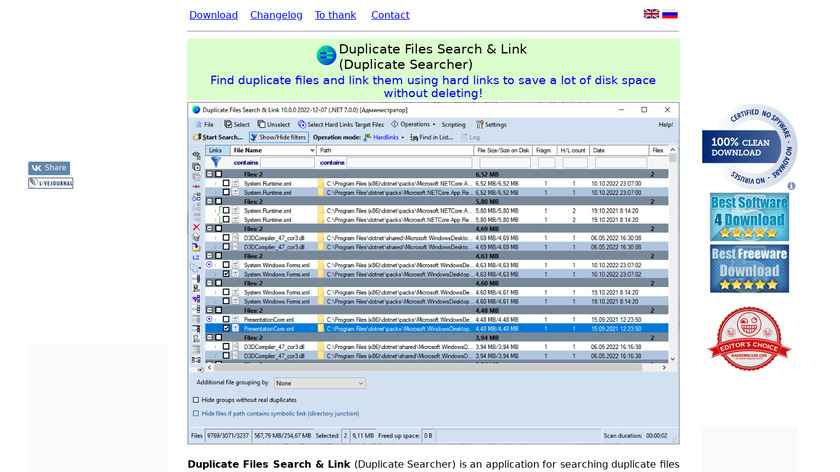
Task: Click the H/L count column header
Action: point(573,151)
